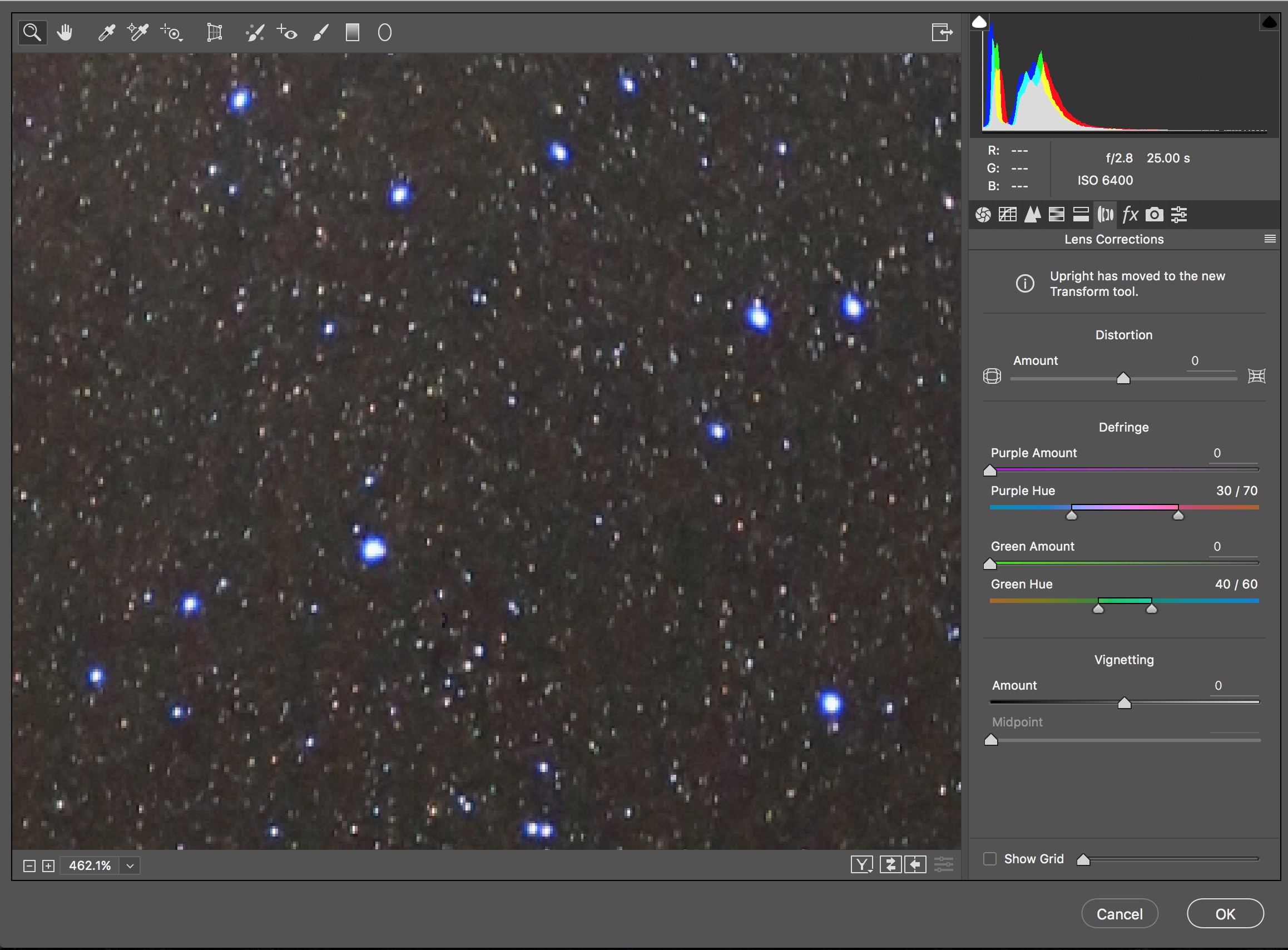Click the Purple Hue right range handle
Viewport: 1288px width, 950px height.
point(1178,514)
